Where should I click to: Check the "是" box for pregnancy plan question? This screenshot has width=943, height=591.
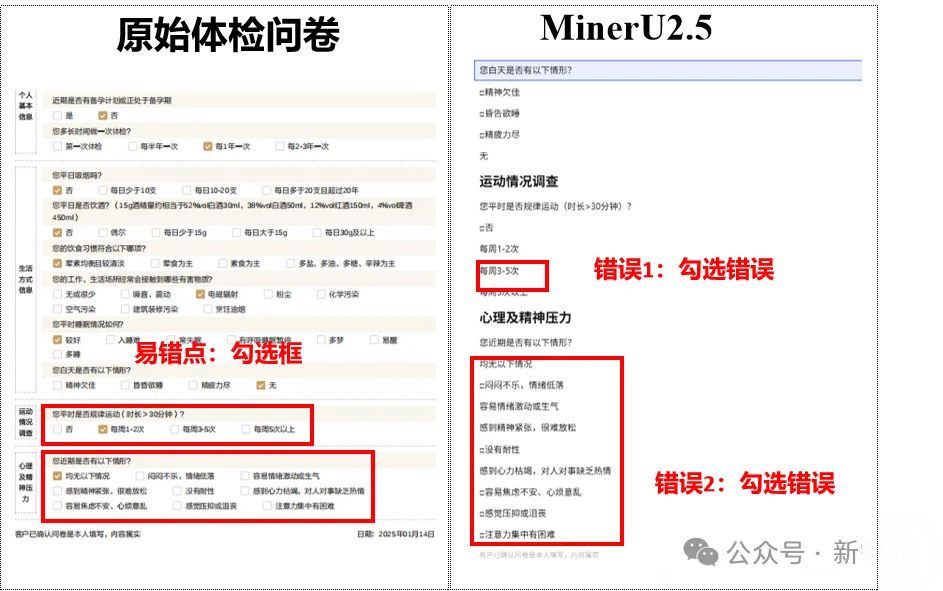click(56, 116)
